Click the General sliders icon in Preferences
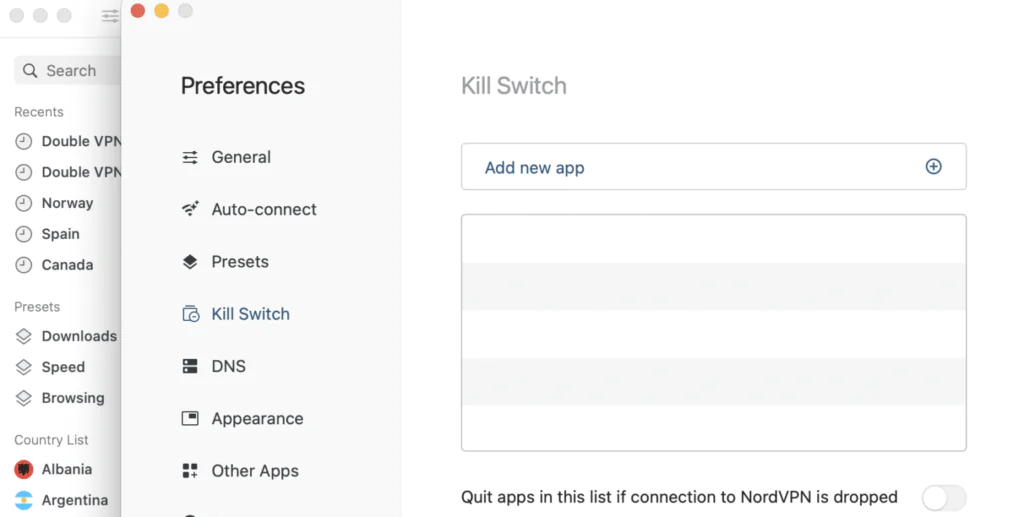The height and width of the screenshot is (517, 1024). tap(190, 157)
